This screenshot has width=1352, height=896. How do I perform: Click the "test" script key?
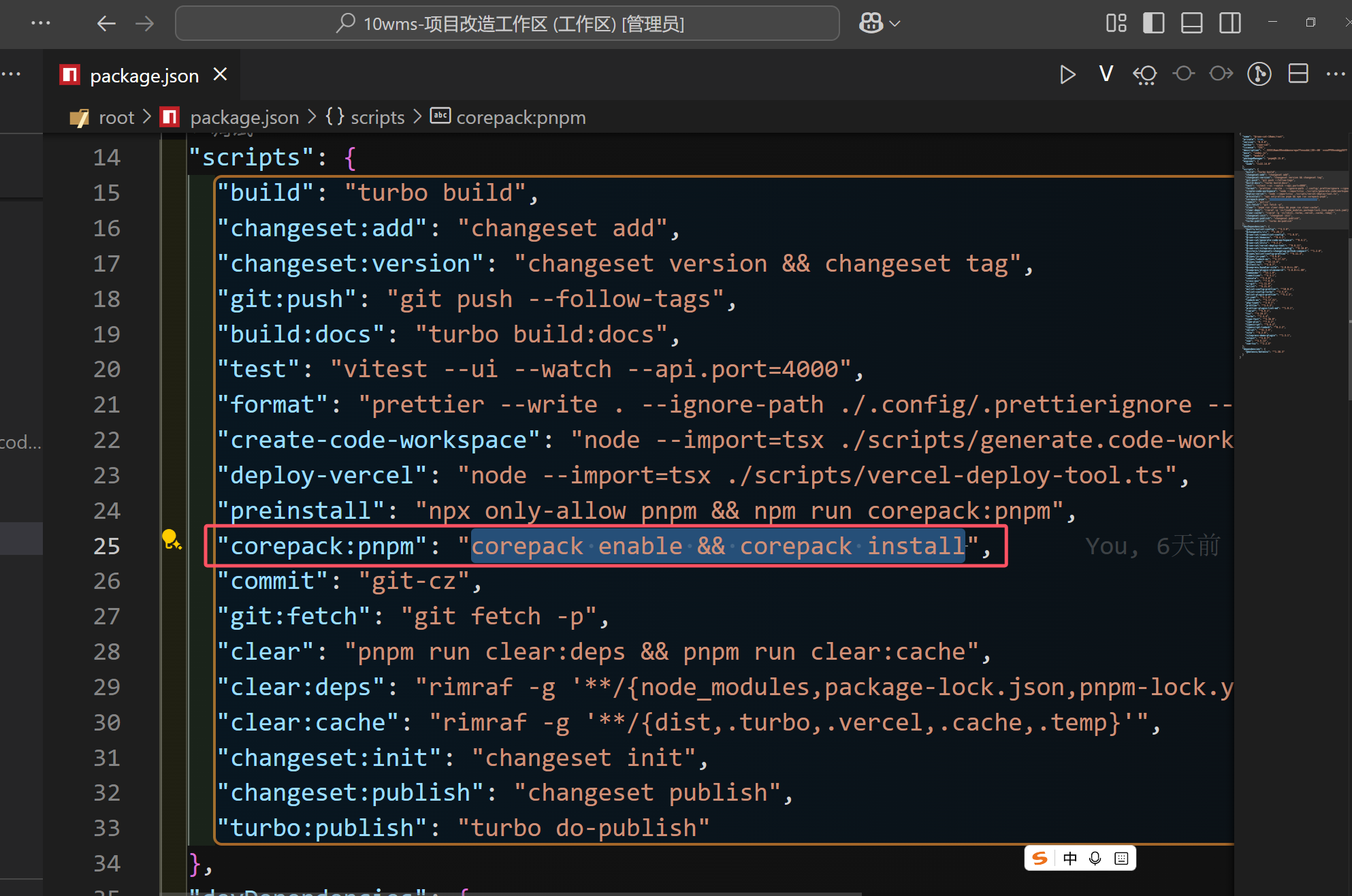point(259,369)
